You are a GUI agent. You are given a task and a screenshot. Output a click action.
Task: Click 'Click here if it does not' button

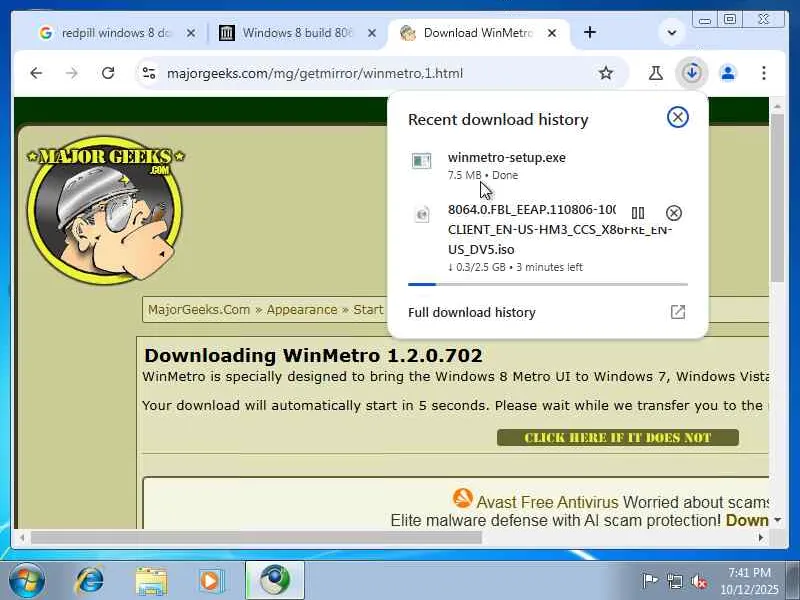click(x=617, y=437)
